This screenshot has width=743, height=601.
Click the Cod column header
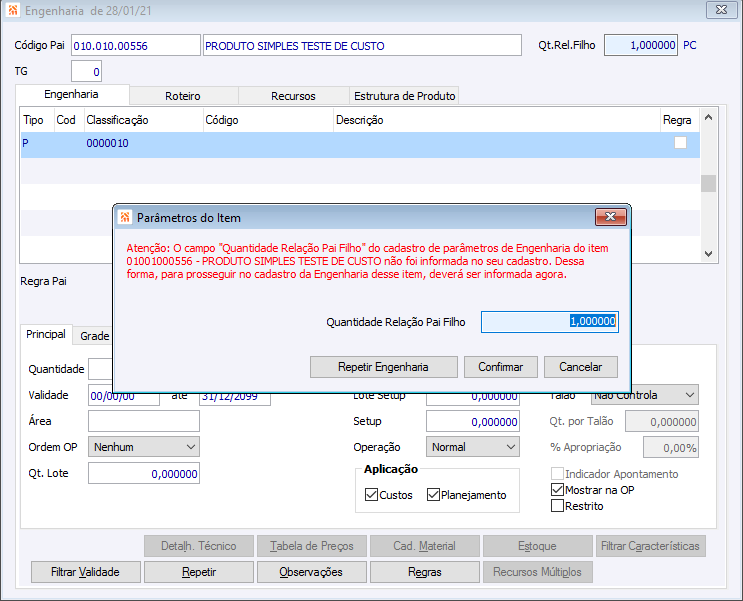pyautogui.click(x=69, y=120)
